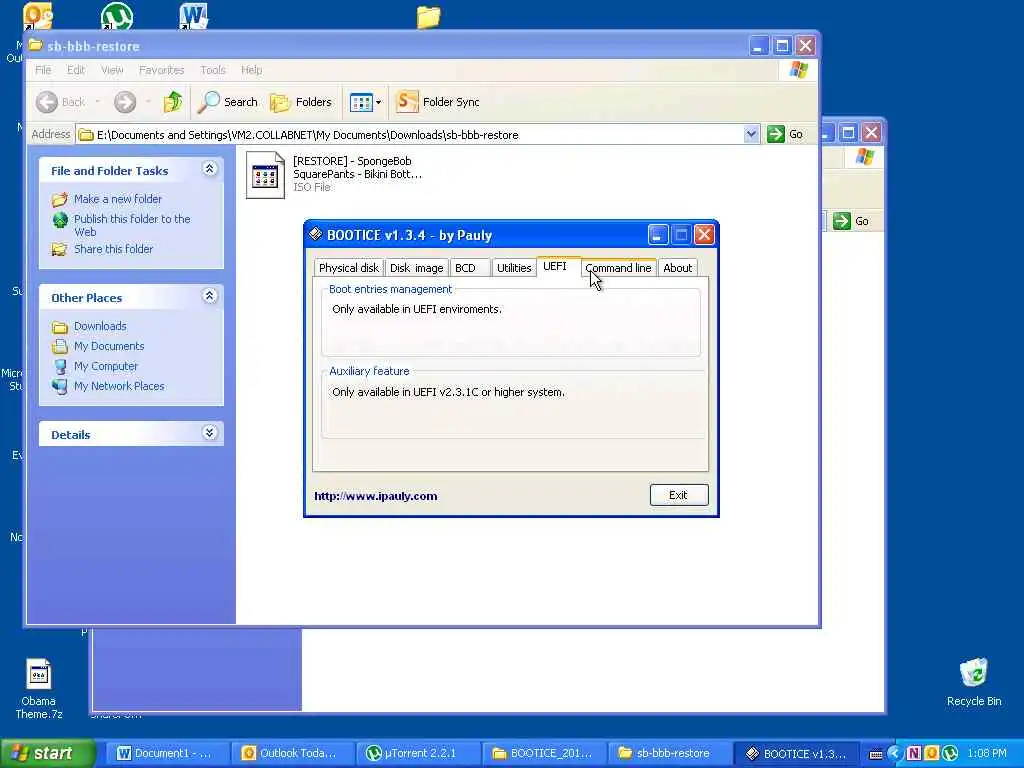The width and height of the screenshot is (1024, 768).
Task: Open the About tab in BOOTICE
Action: pos(677,268)
